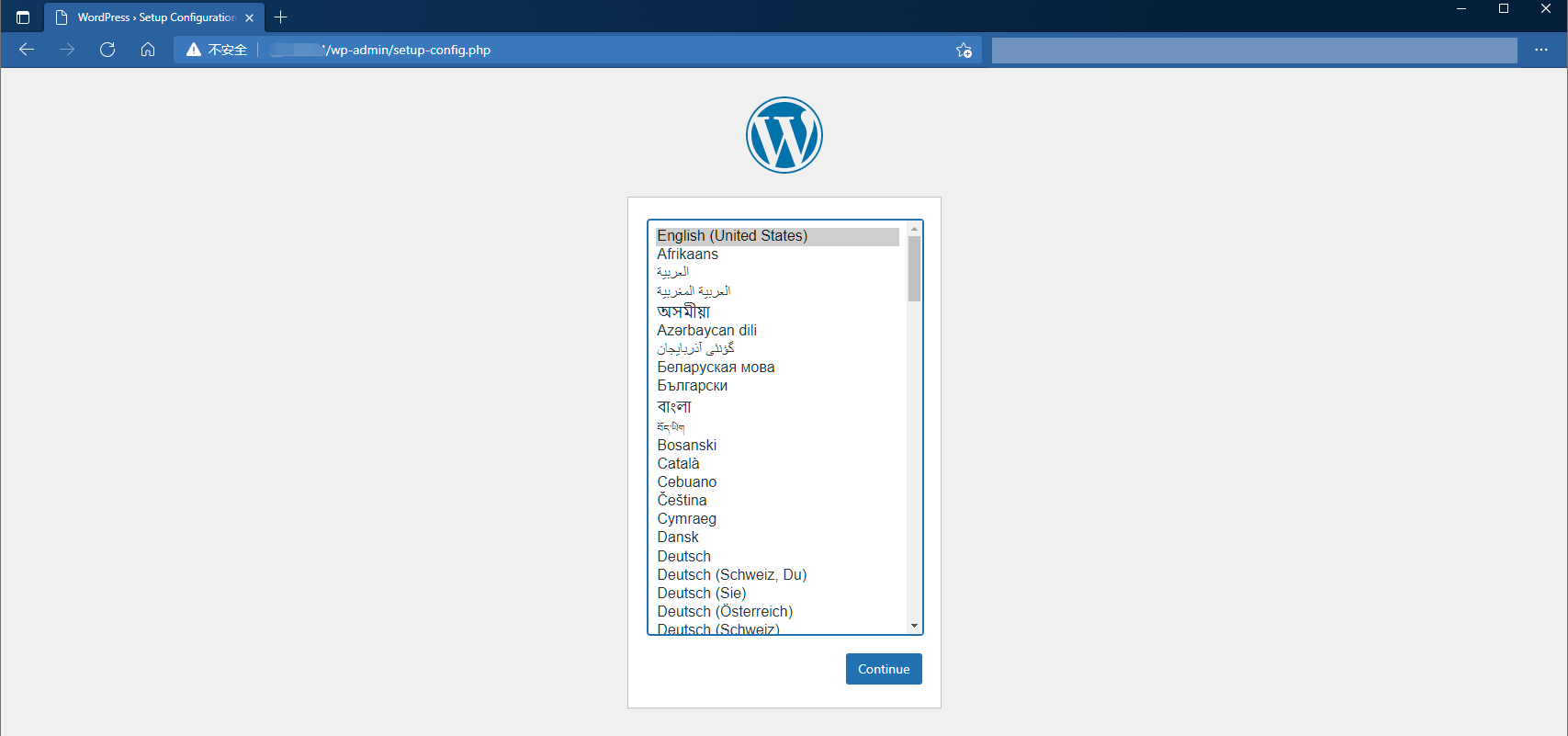Viewport: 1568px width, 736px height.
Task: Choose Deutsch (Schweiz, Du) option
Action: pyautogui.click(x=777, y=574)
